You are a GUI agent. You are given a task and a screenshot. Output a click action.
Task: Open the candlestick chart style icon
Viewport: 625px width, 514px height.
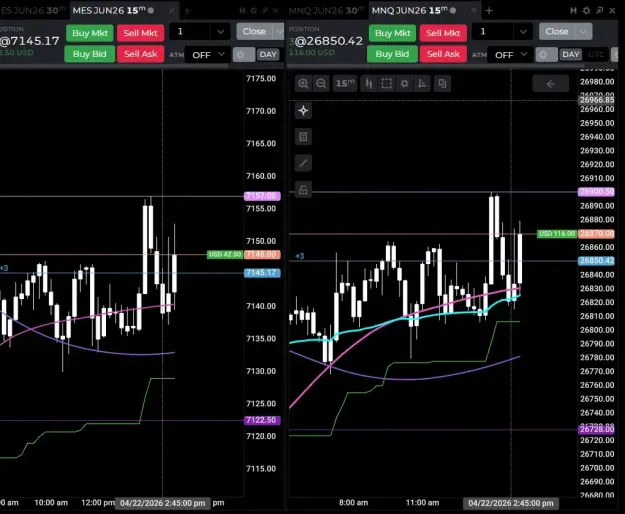(369, 83)
